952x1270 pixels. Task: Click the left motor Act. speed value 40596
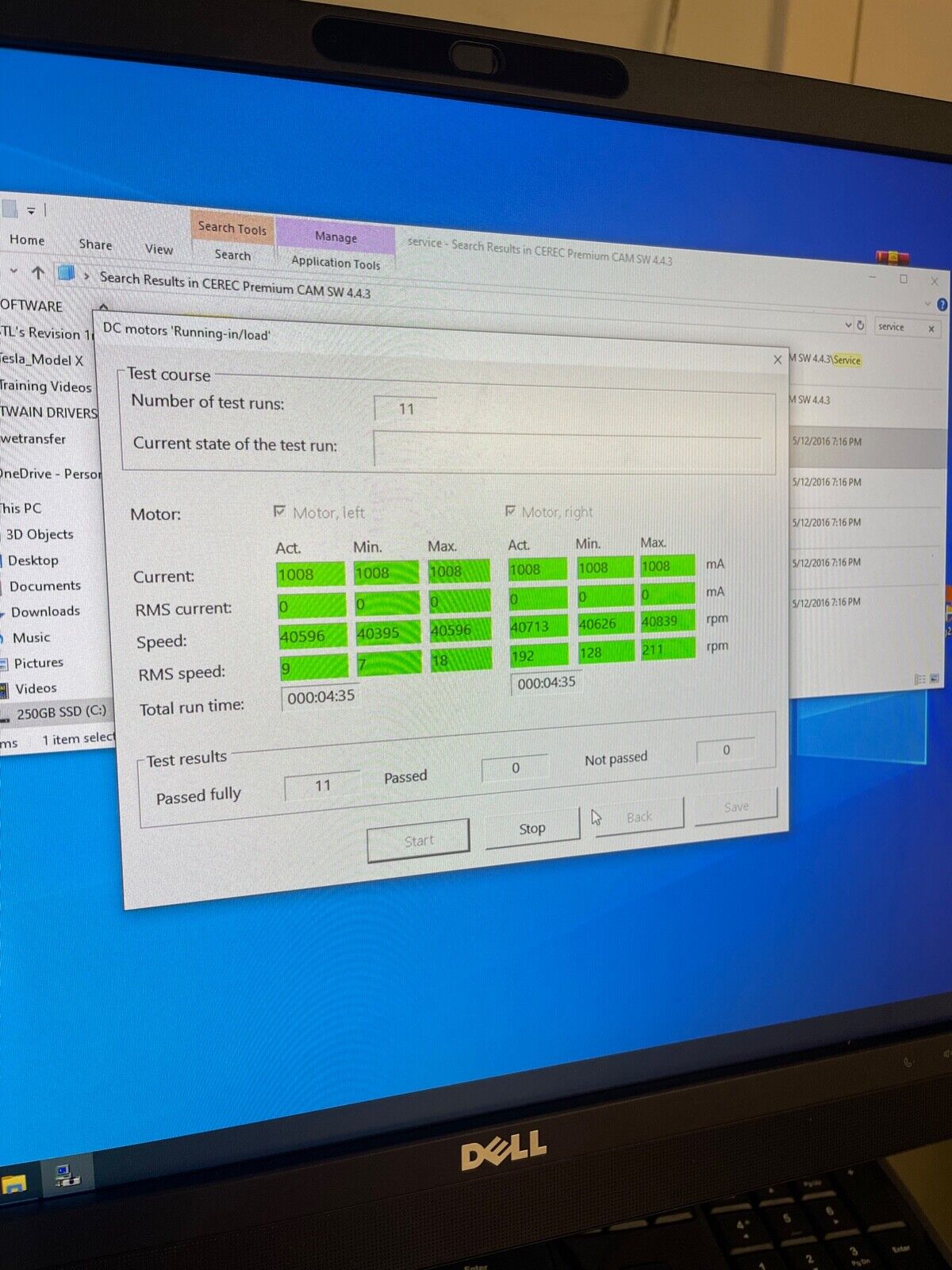313,636
